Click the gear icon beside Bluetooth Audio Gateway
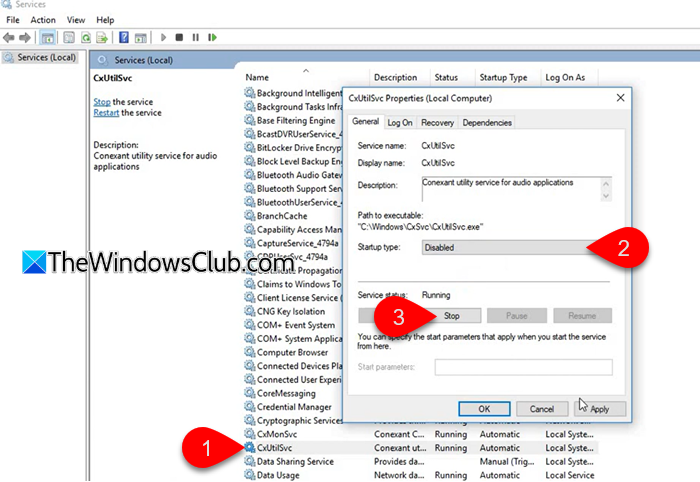 [250, 175]
